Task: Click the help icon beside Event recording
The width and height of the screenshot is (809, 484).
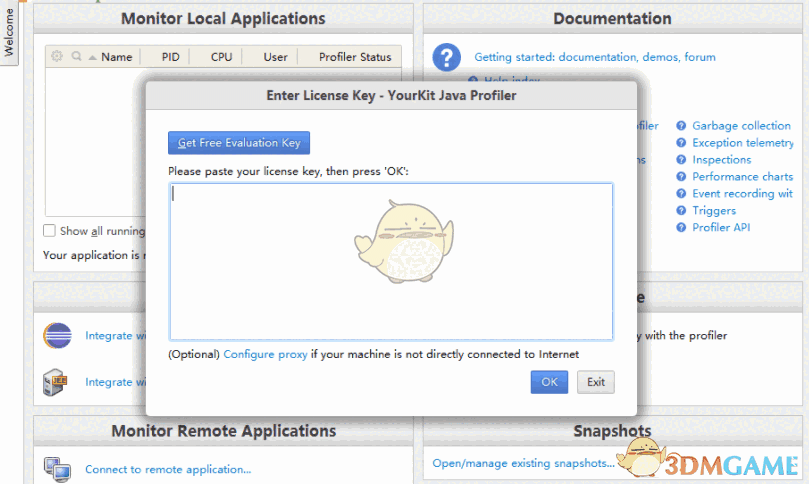Action: tap(681, 193)
